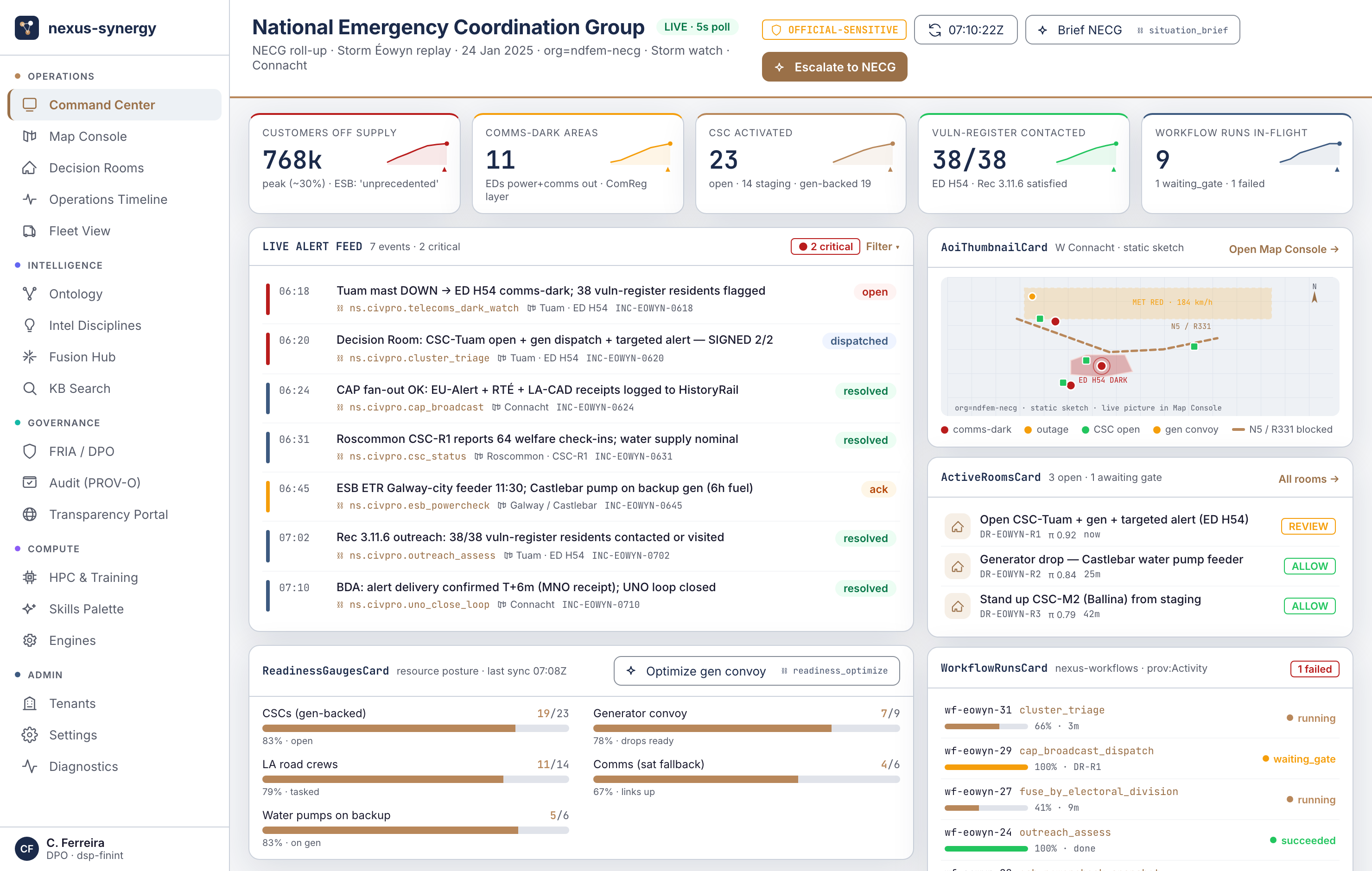Click REVIEW on Open CSC-Tuam room

tap(1308, 526)
